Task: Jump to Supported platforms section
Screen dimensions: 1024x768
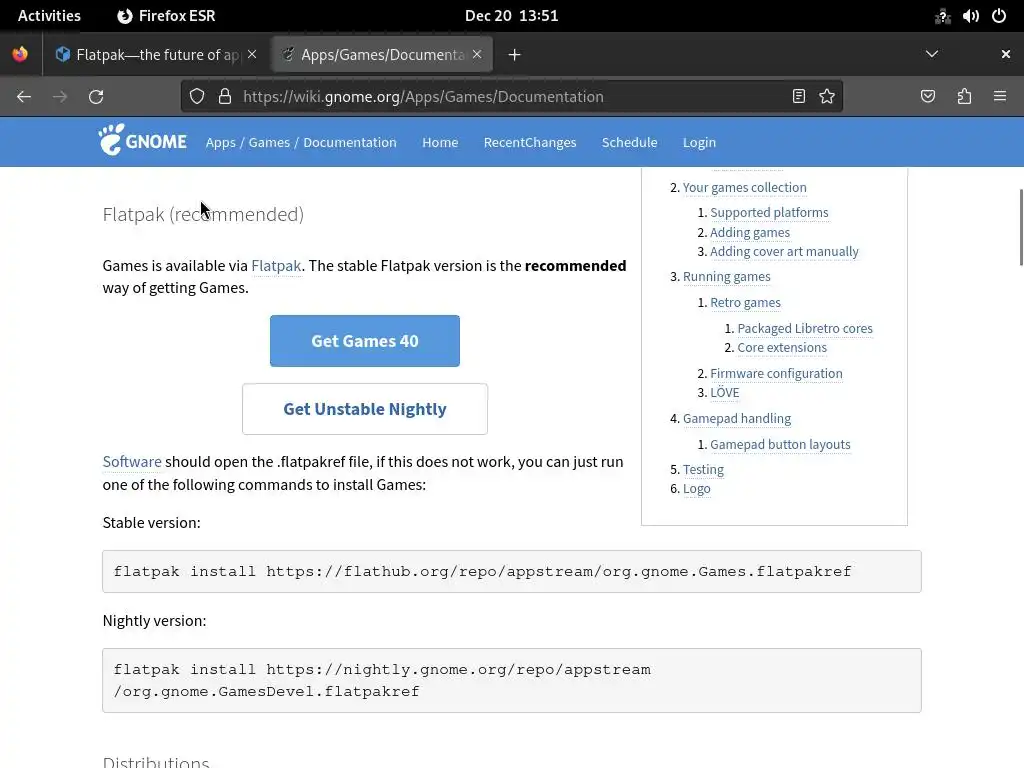Action: (x=769, y=212)
